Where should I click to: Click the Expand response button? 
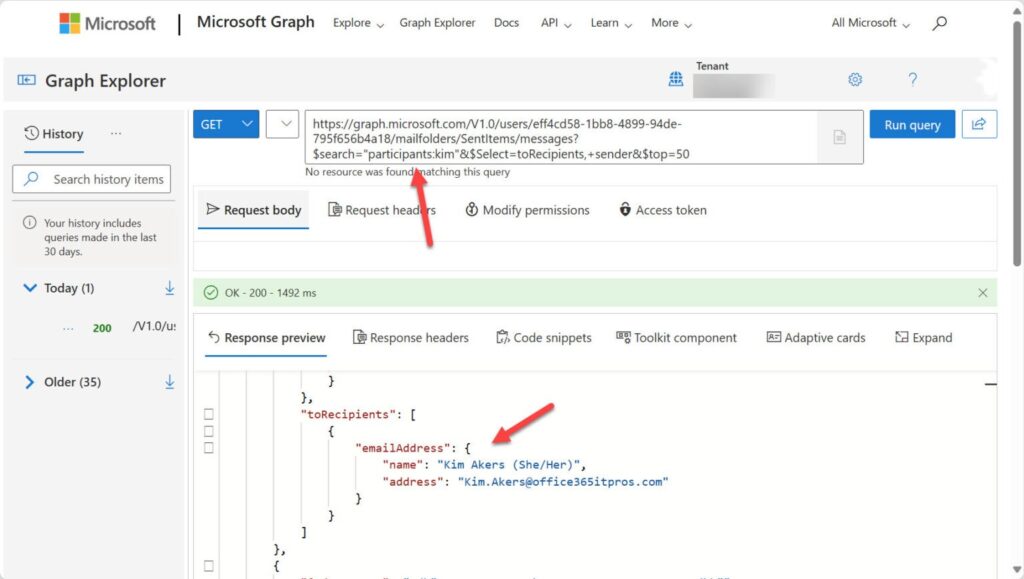point(923,338)
